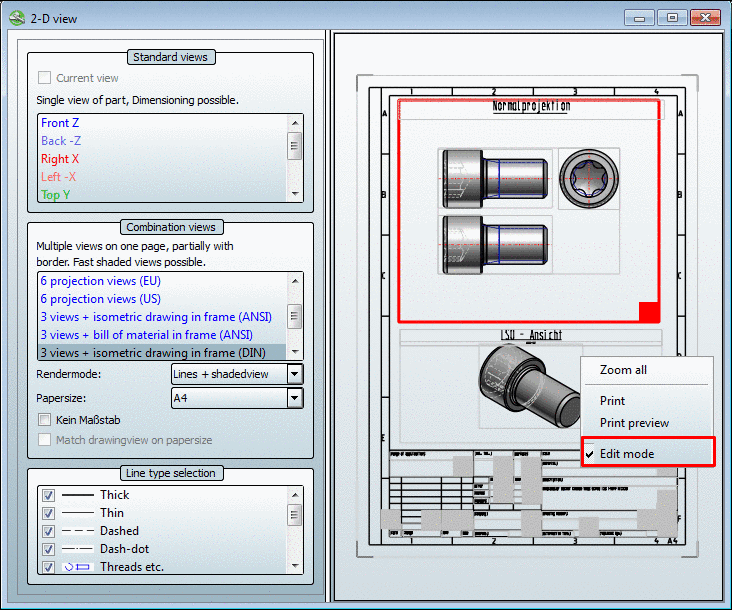
Task: Open the Papersize dropdown
Action: coord(294,398)
